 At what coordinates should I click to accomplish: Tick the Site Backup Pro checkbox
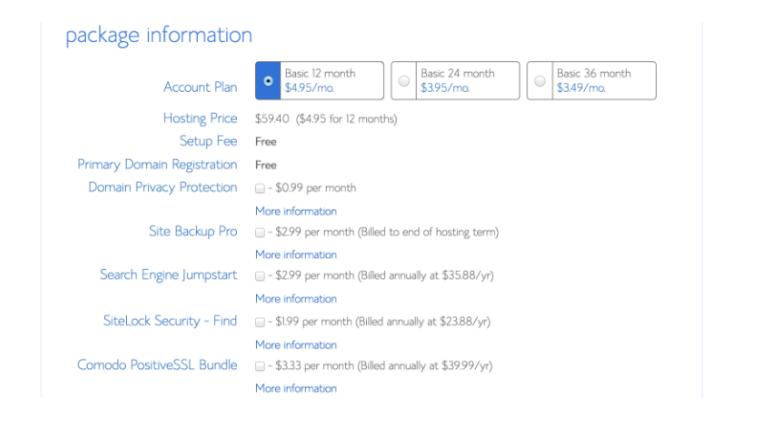260,232
